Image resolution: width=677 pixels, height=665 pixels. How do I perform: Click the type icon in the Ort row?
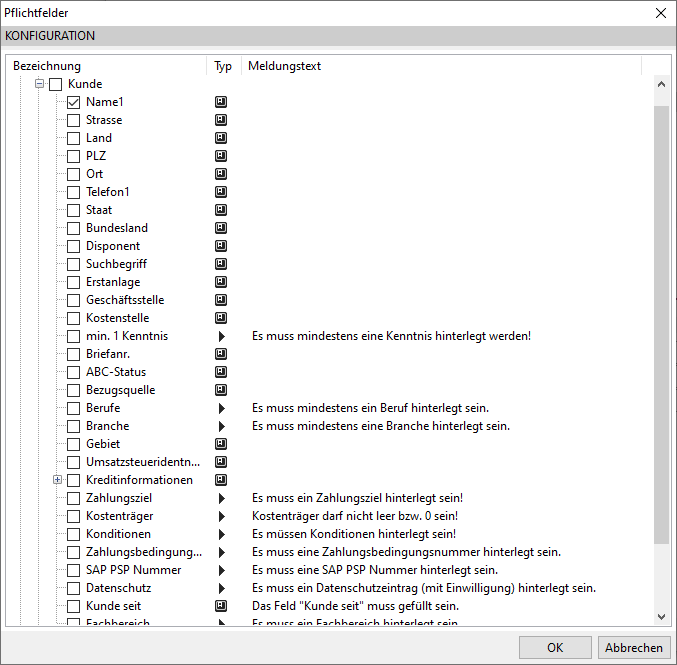(x=221, y=174)
